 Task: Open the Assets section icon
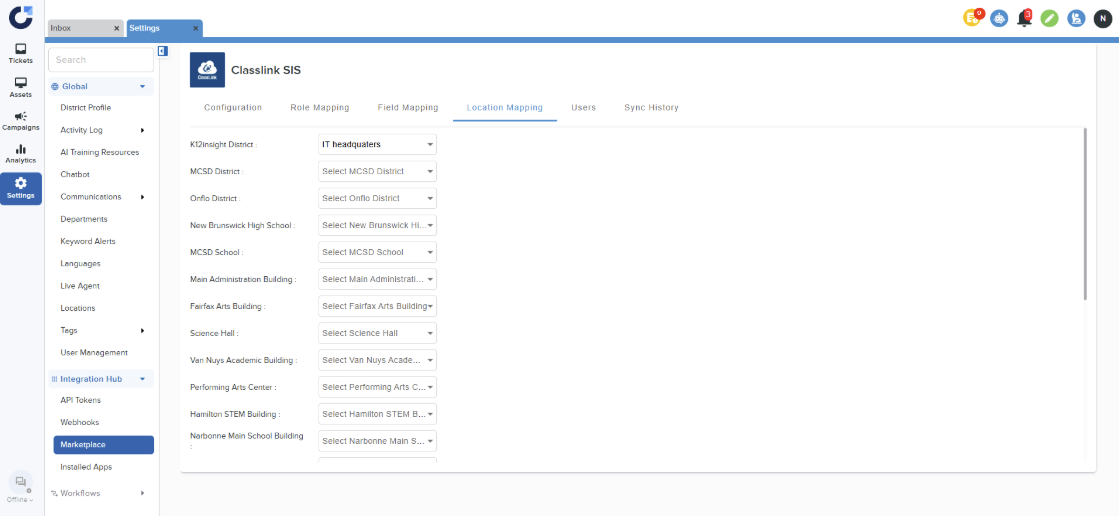[x=20, y=87]
